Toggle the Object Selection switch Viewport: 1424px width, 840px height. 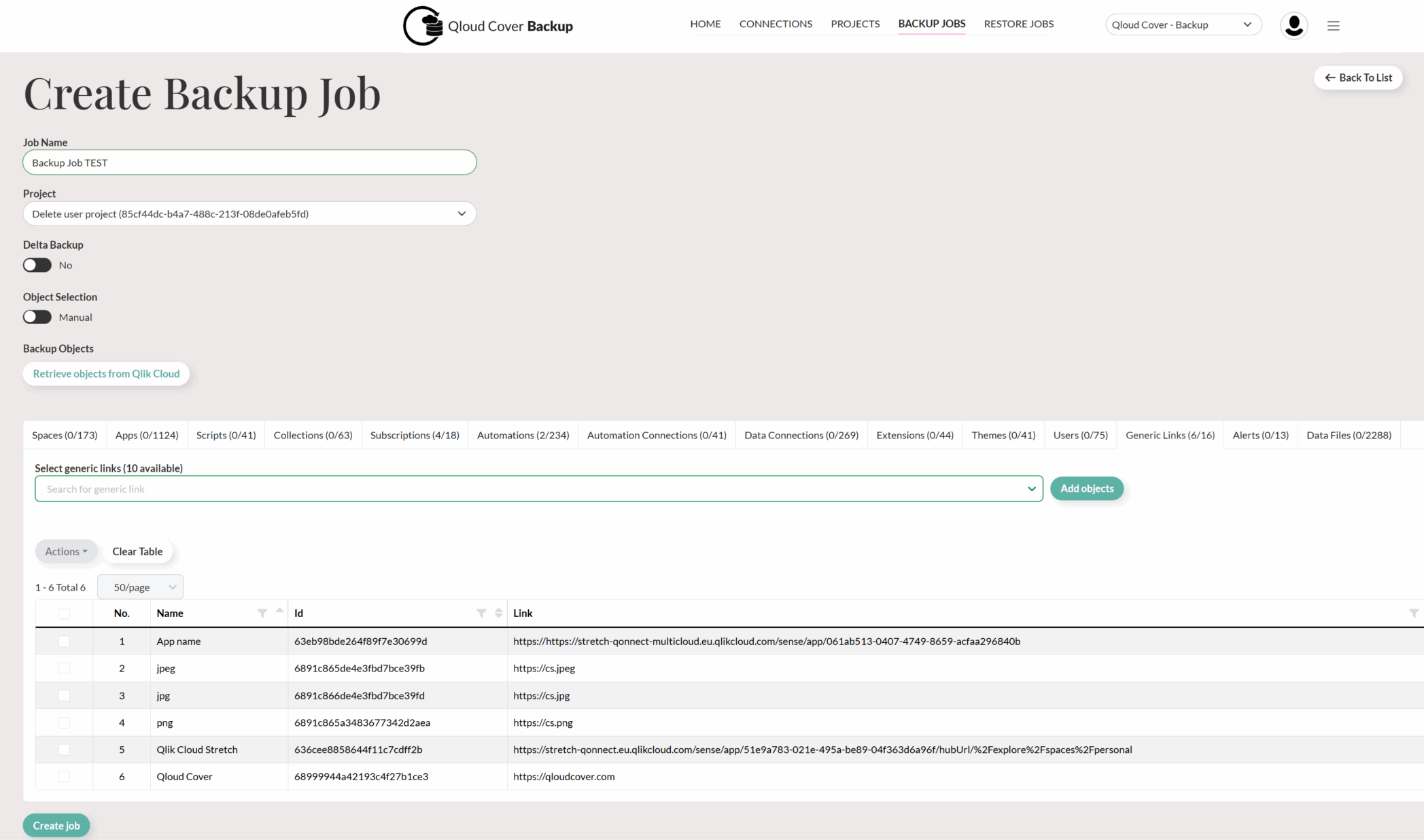click(37, 317)
